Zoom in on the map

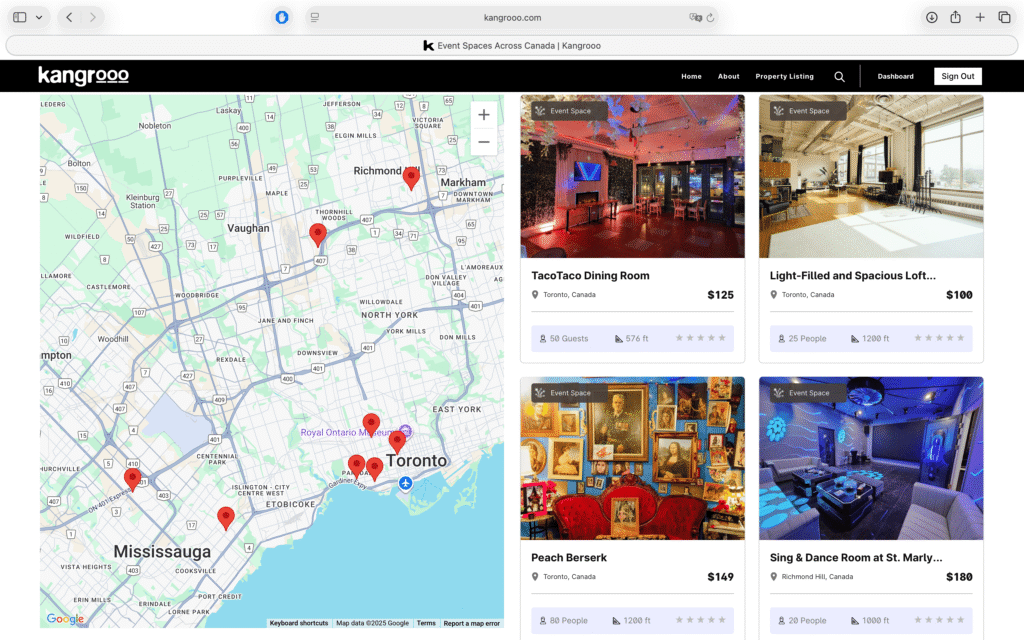coord(484,115)
